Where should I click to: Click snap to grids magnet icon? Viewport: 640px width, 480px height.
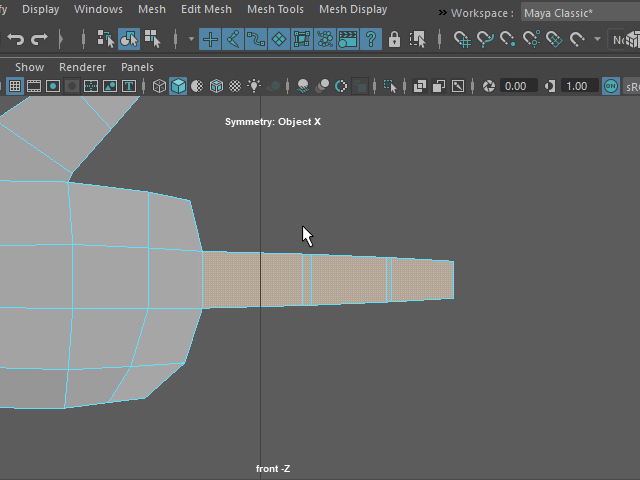[462, 39]
